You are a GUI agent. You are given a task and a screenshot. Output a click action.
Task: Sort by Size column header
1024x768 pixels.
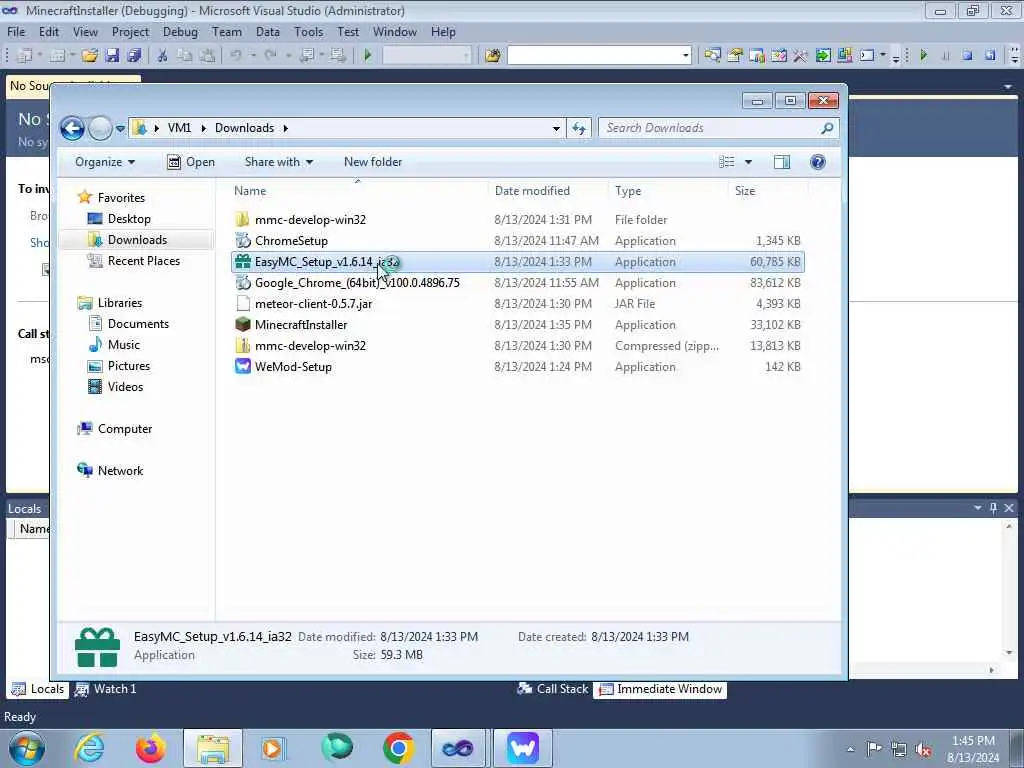coord(768,191)
